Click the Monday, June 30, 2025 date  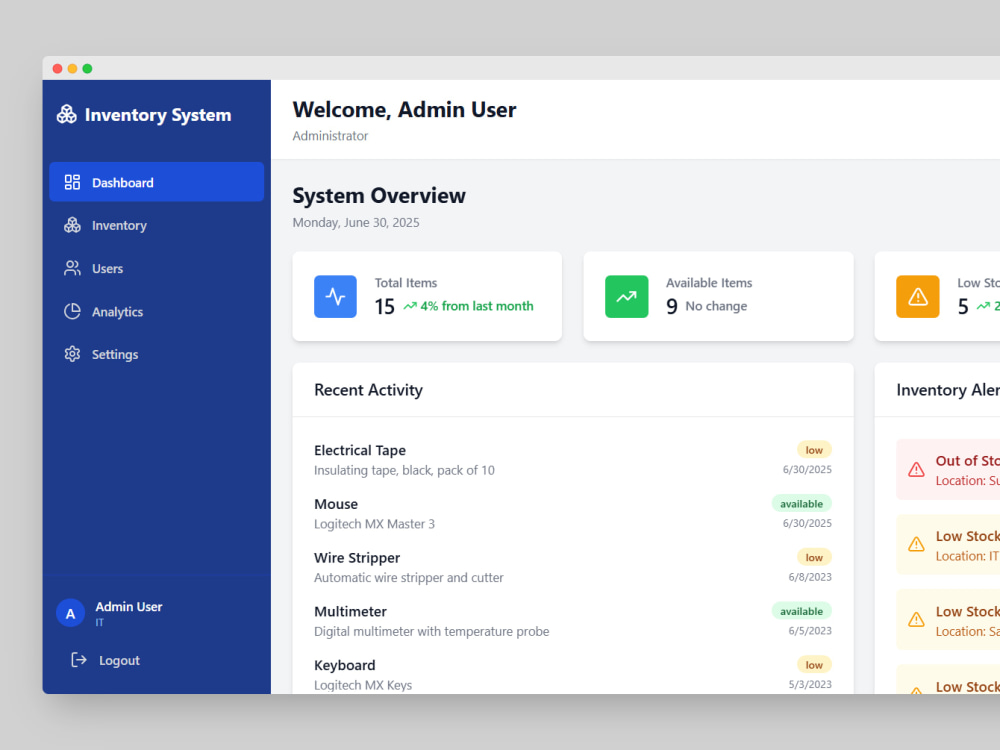[x=356, y=223]
